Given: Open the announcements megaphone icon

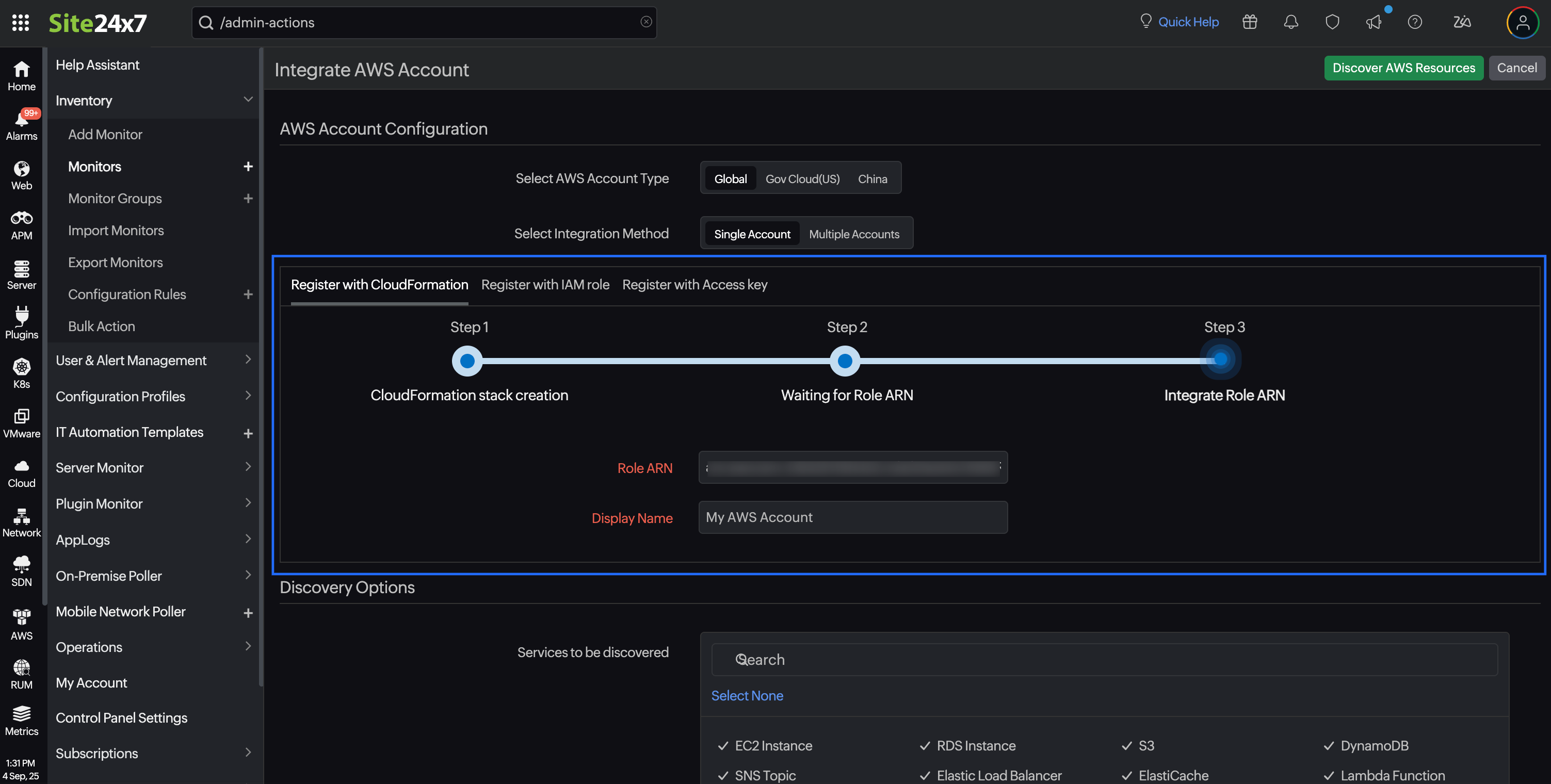Looking at the screenshot, I should pyautogui.click(x=1374, y=22).
